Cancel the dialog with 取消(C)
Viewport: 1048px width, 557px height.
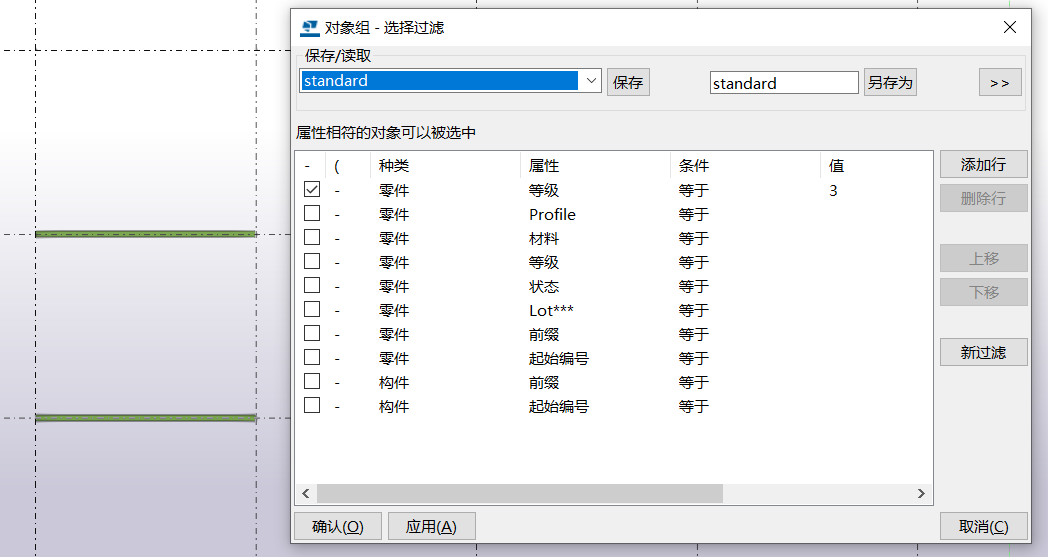click(x=983, y=526)
